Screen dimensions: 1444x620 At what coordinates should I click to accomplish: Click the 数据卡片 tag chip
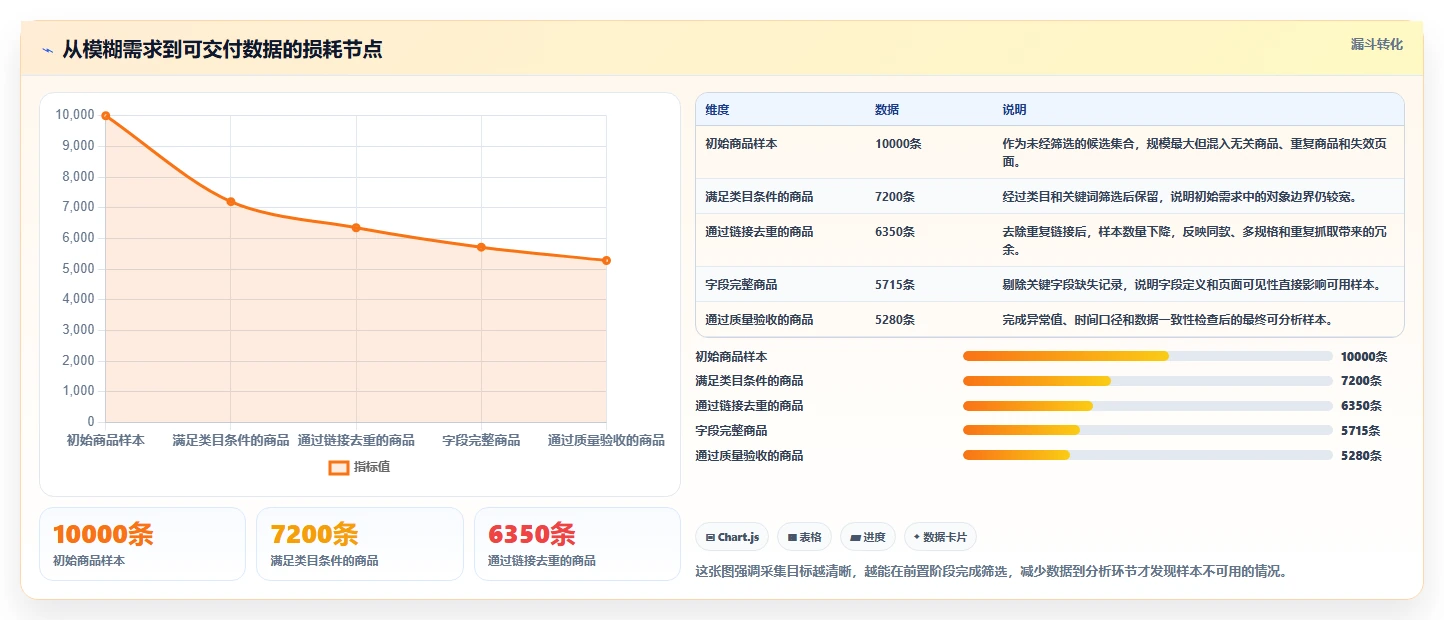pos(940,537)
